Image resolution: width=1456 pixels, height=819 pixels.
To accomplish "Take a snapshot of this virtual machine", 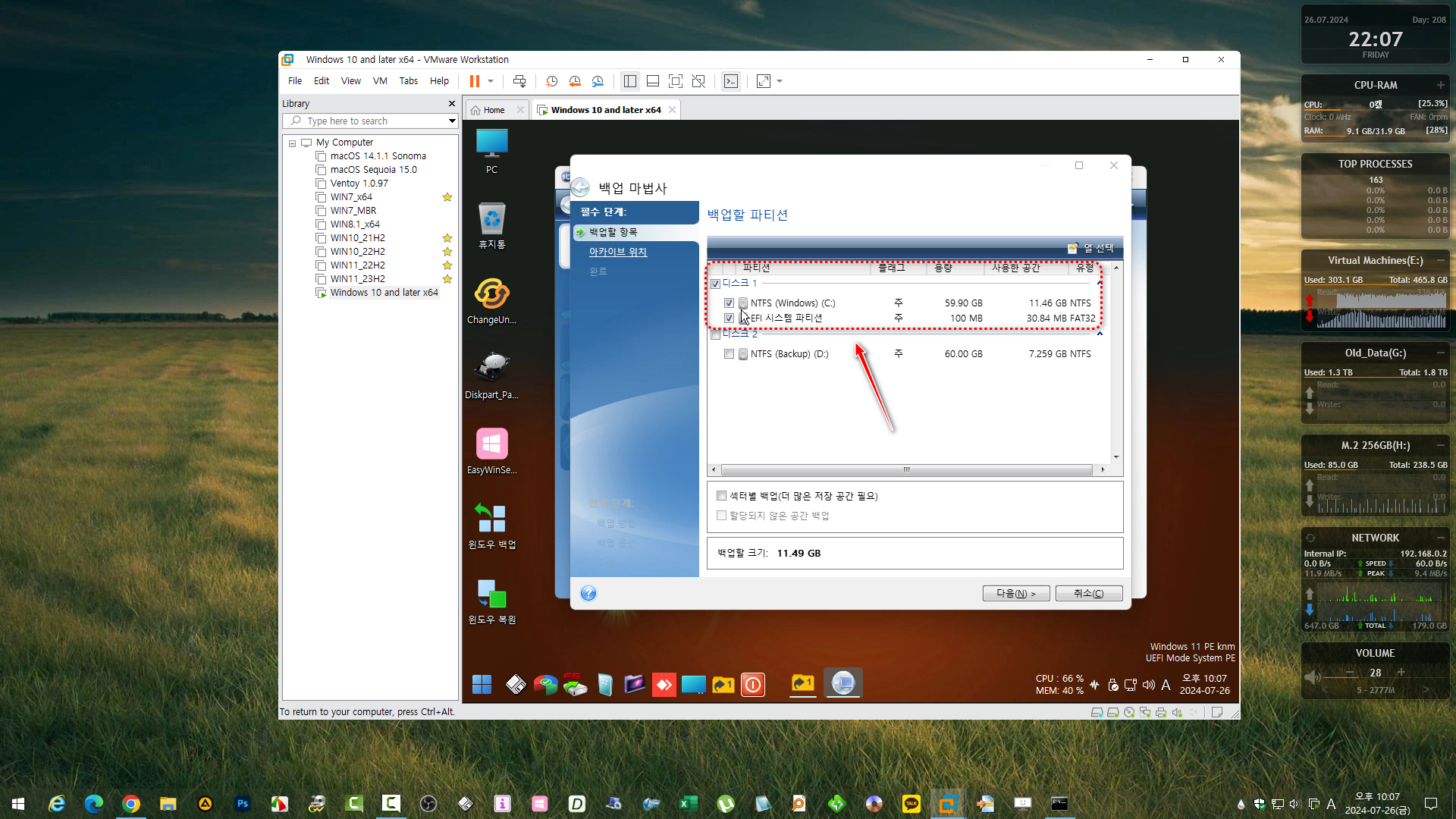I will [x=552, y=81].
